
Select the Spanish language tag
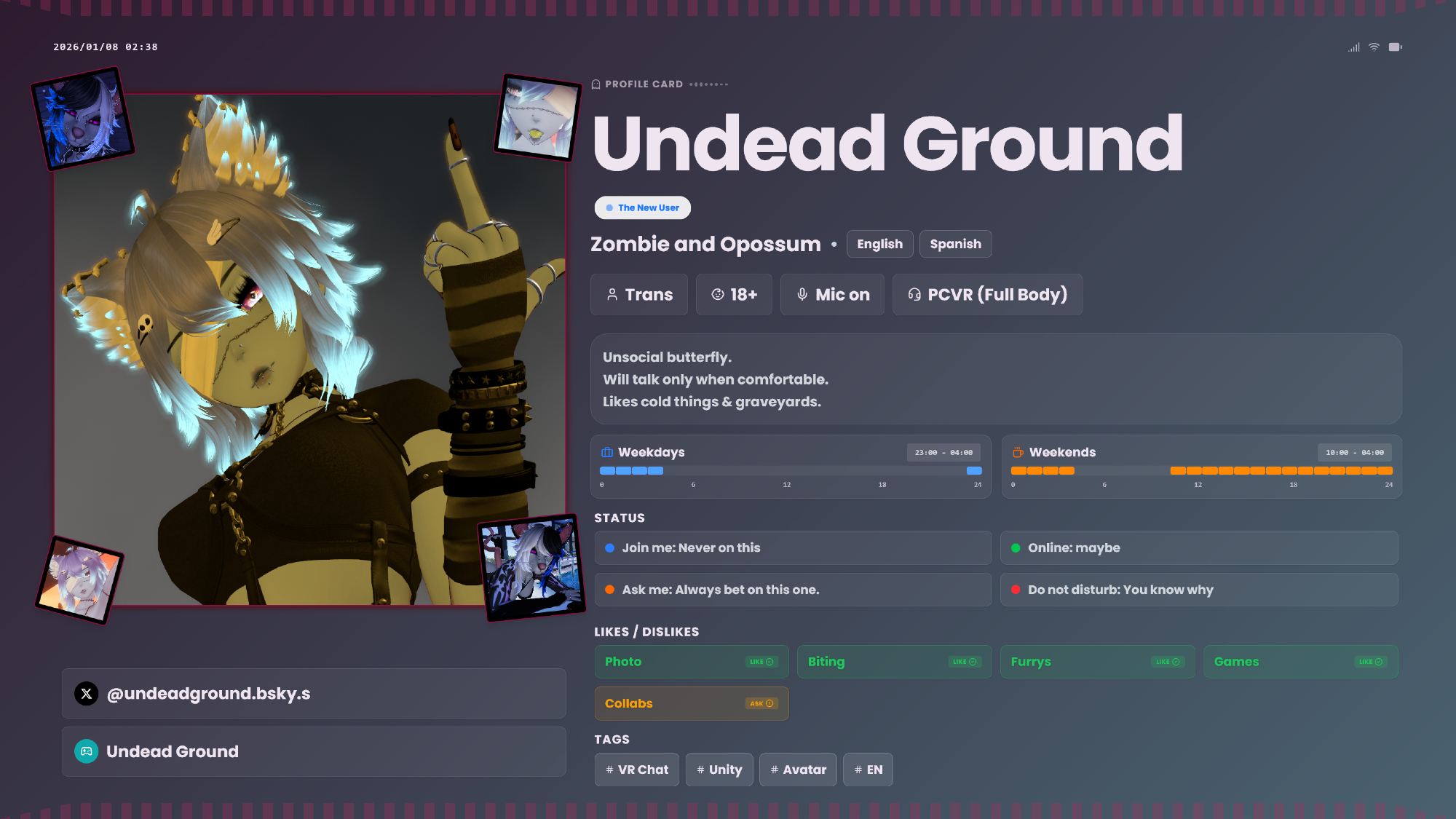(x=955, y=244)
